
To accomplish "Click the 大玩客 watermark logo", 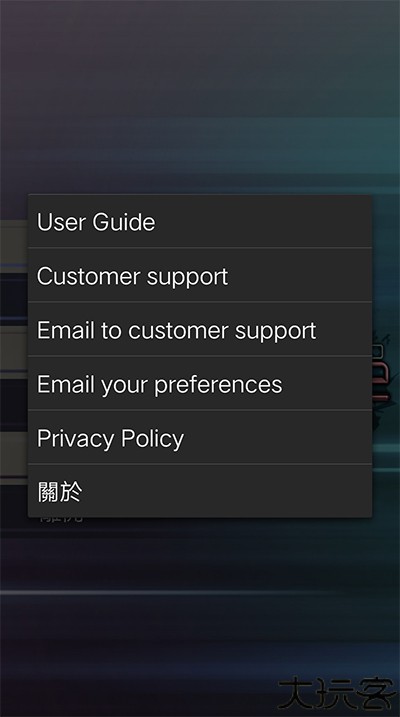I will 337,693.
